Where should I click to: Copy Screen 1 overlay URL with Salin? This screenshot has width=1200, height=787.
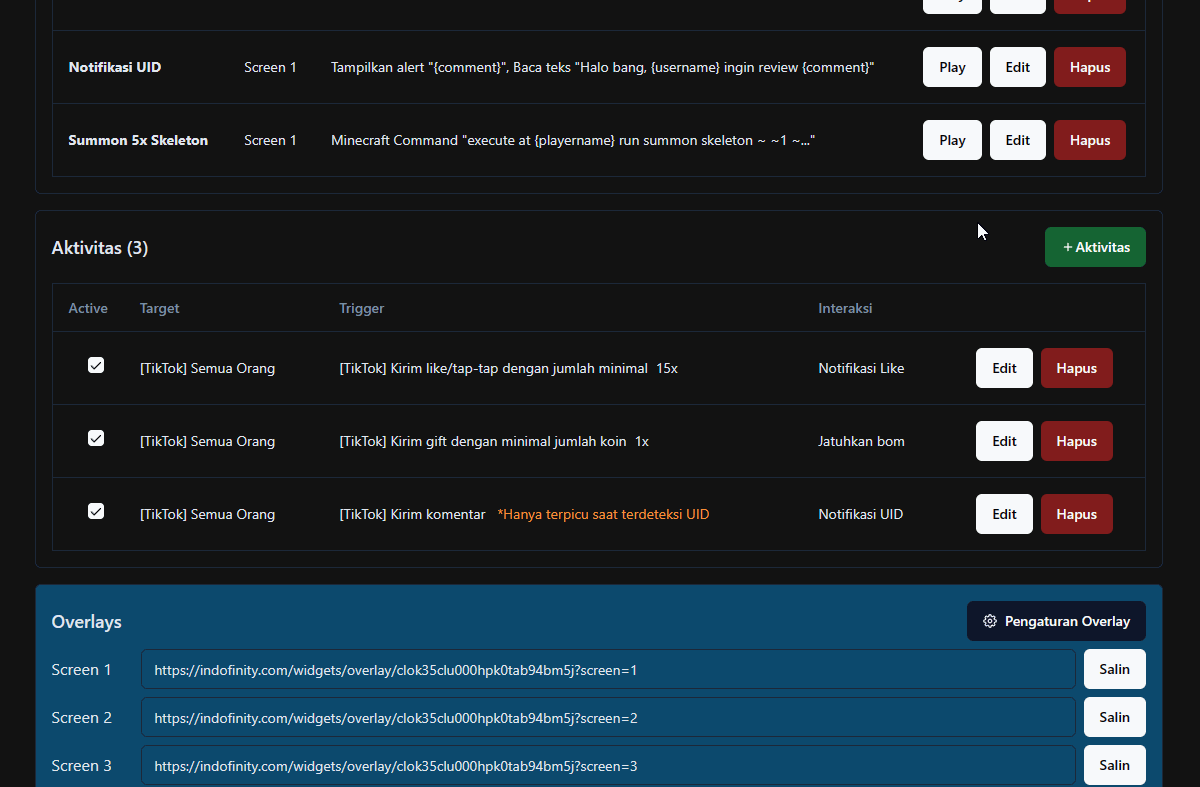click(1114, 669)
